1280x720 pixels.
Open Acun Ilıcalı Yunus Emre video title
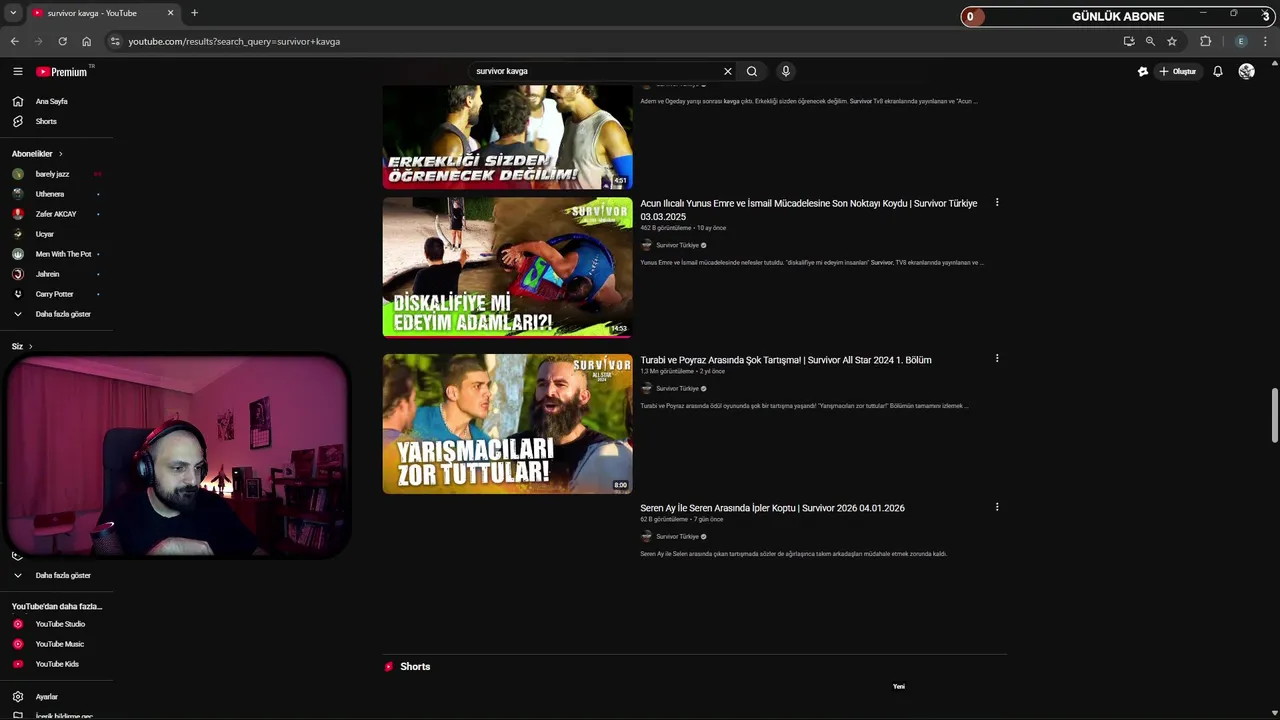pos(809,209)
